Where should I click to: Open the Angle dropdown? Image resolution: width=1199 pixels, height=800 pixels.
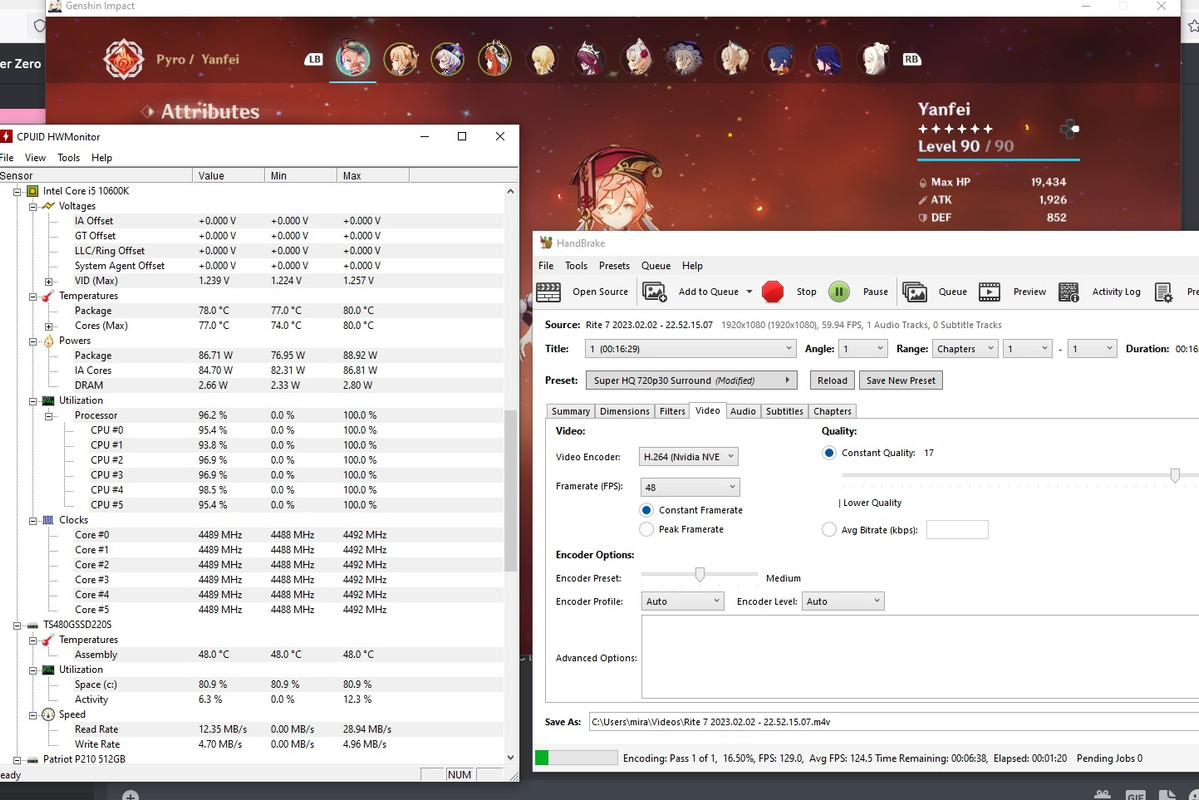tap(863, 349)
